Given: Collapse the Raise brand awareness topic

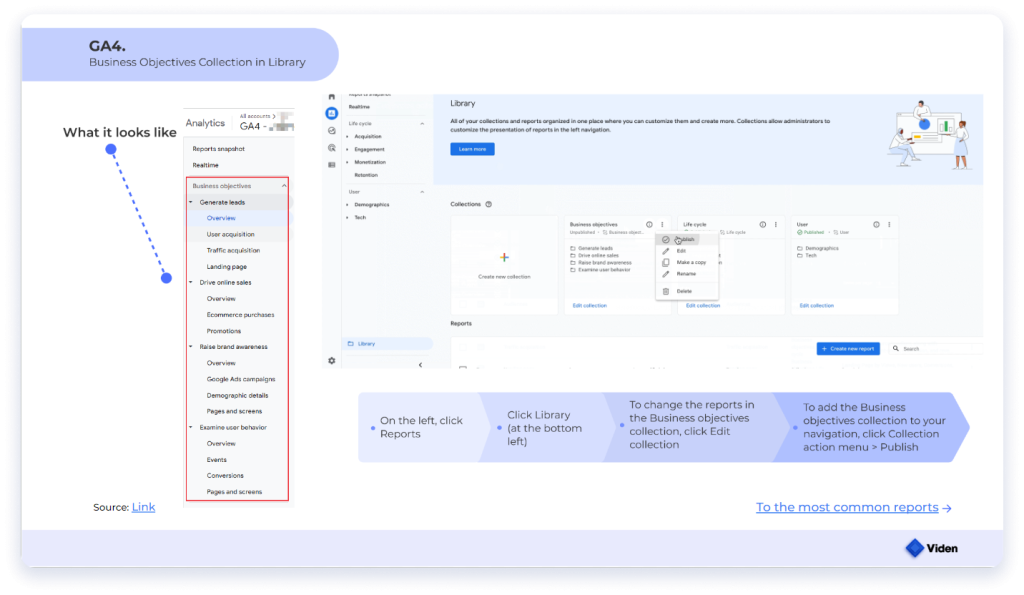Looking at the screenshot, I should tap(191, 347).
